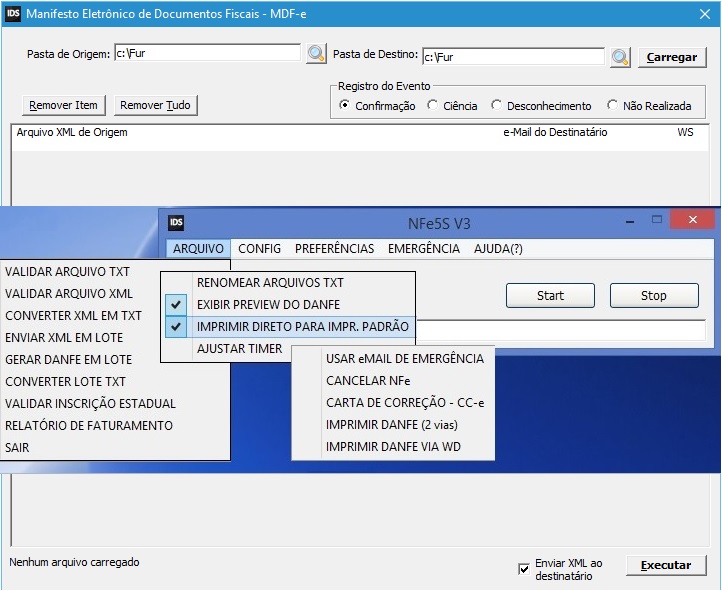The image size is (722, 591).
Task: Click the IDS icon in MDF-e title bar
Action: (x=13, y=13)
